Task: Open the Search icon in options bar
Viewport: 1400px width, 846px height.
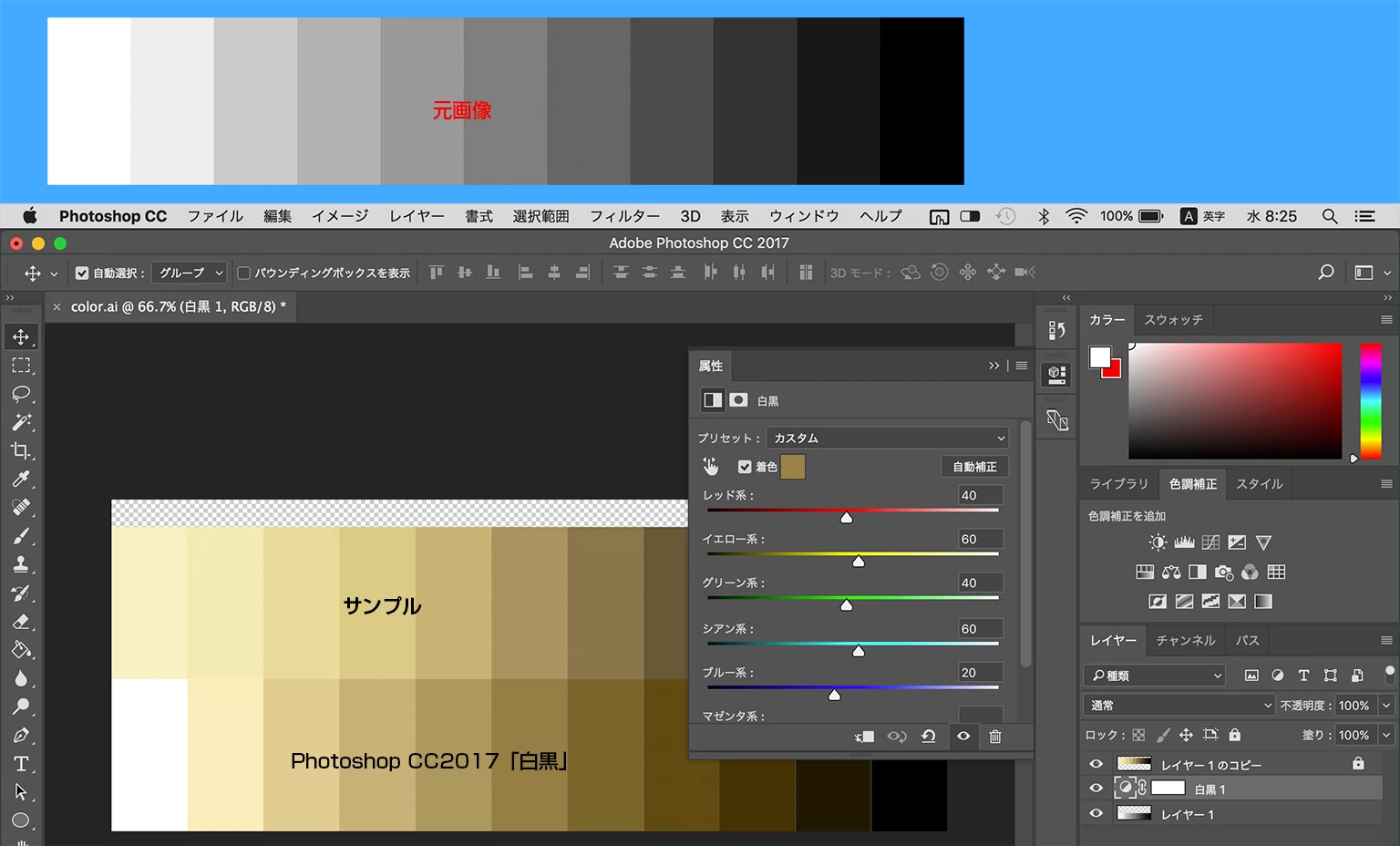Action: point(1326,273)
